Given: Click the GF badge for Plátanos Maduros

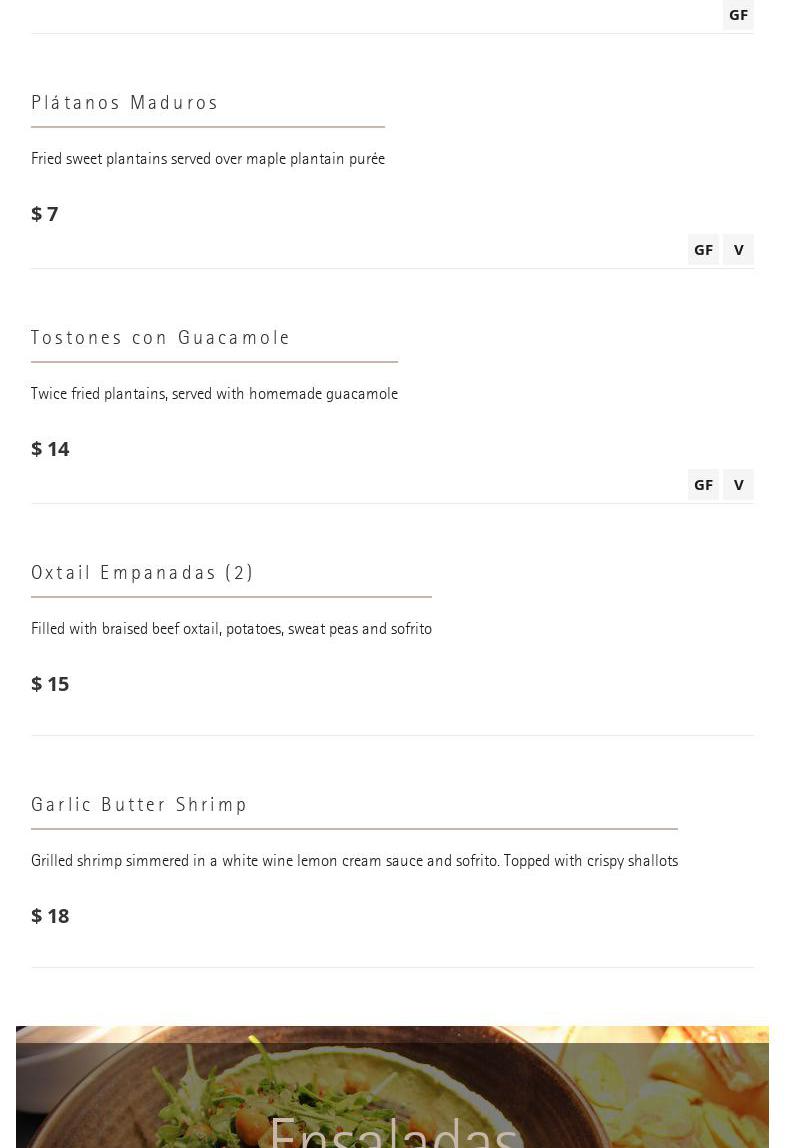Looking at the screenshot, I should pos(703,249).
